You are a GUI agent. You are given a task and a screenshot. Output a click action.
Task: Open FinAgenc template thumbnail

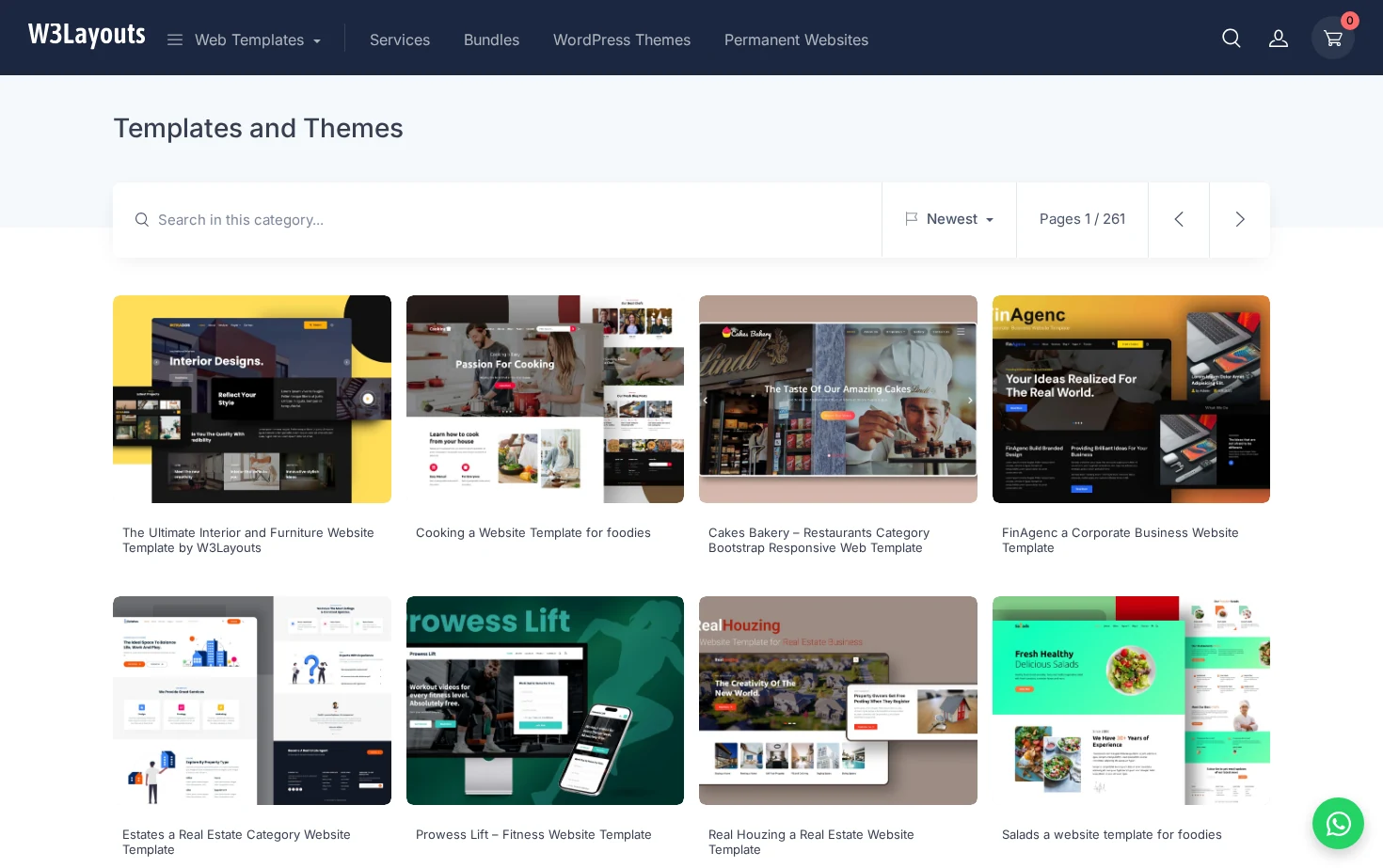click(1131, 399)
